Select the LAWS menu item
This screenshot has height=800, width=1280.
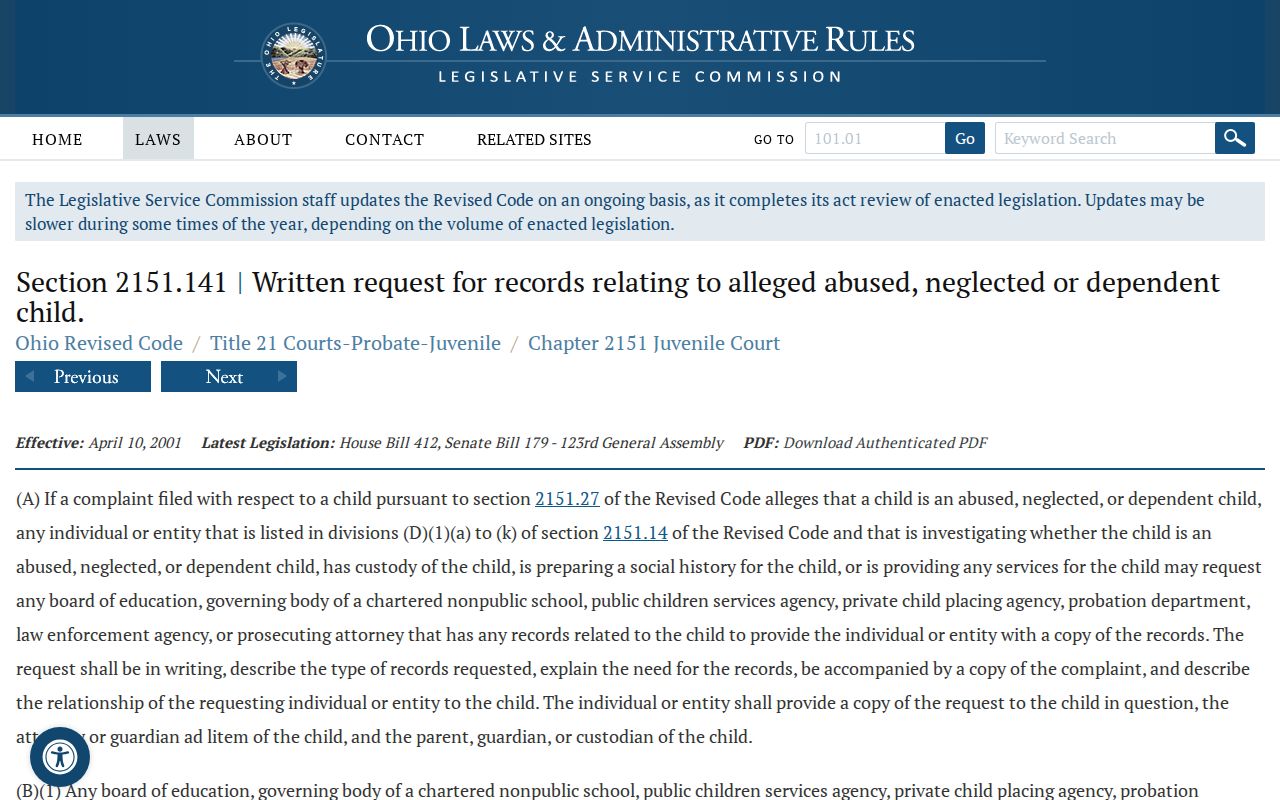(x=158, y=139)
